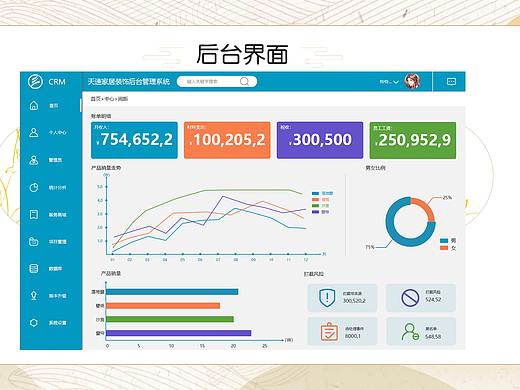Click the value 524,52 in risk card
Viewport: 520px width, 390px height.
pos(433,299)
